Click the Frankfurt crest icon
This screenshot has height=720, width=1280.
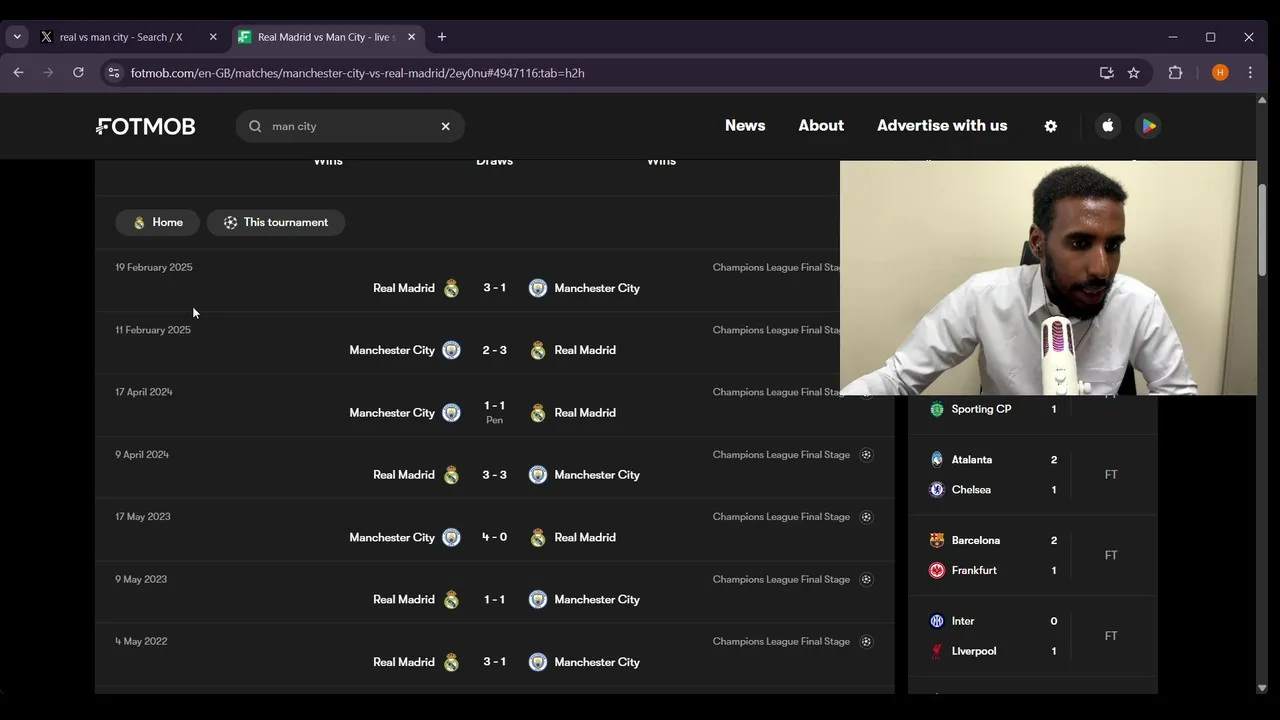[x=937, y=570]
